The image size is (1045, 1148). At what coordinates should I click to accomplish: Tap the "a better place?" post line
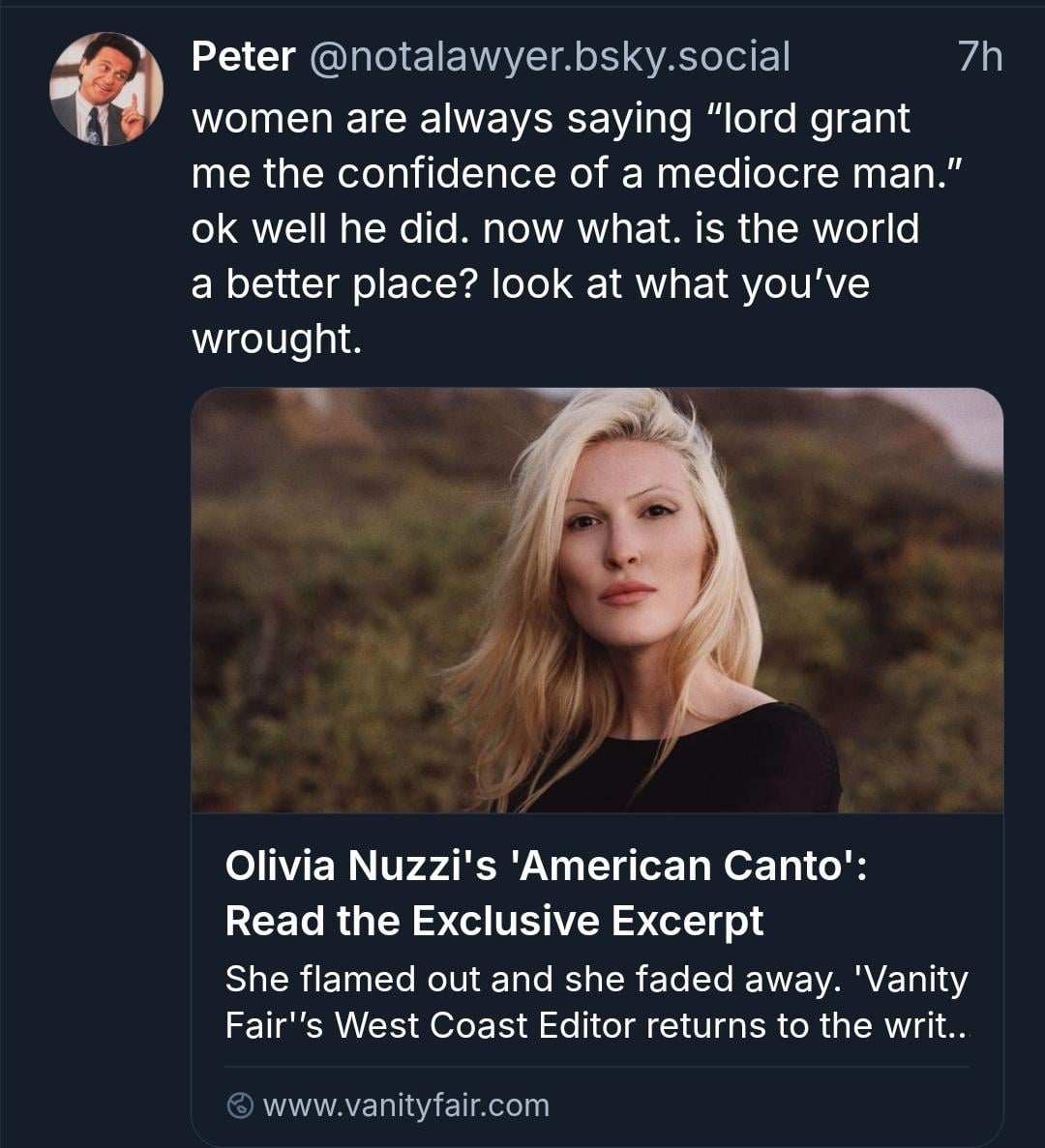pos(530,283)
